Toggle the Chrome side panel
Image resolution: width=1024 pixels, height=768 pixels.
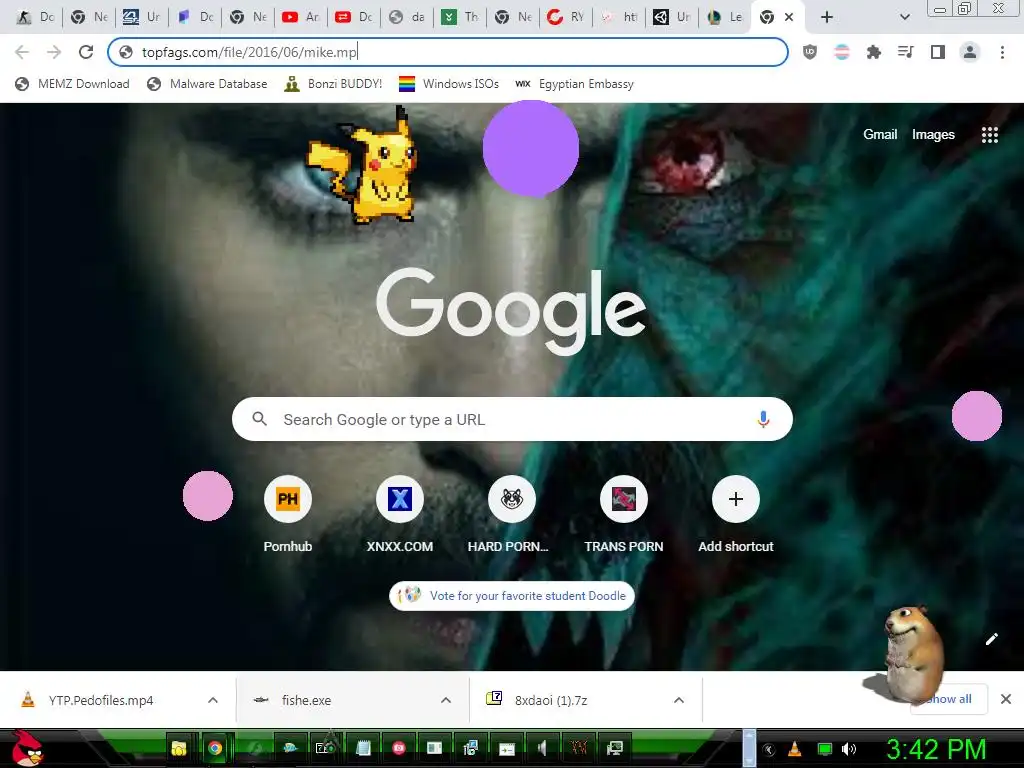[938, 52]
